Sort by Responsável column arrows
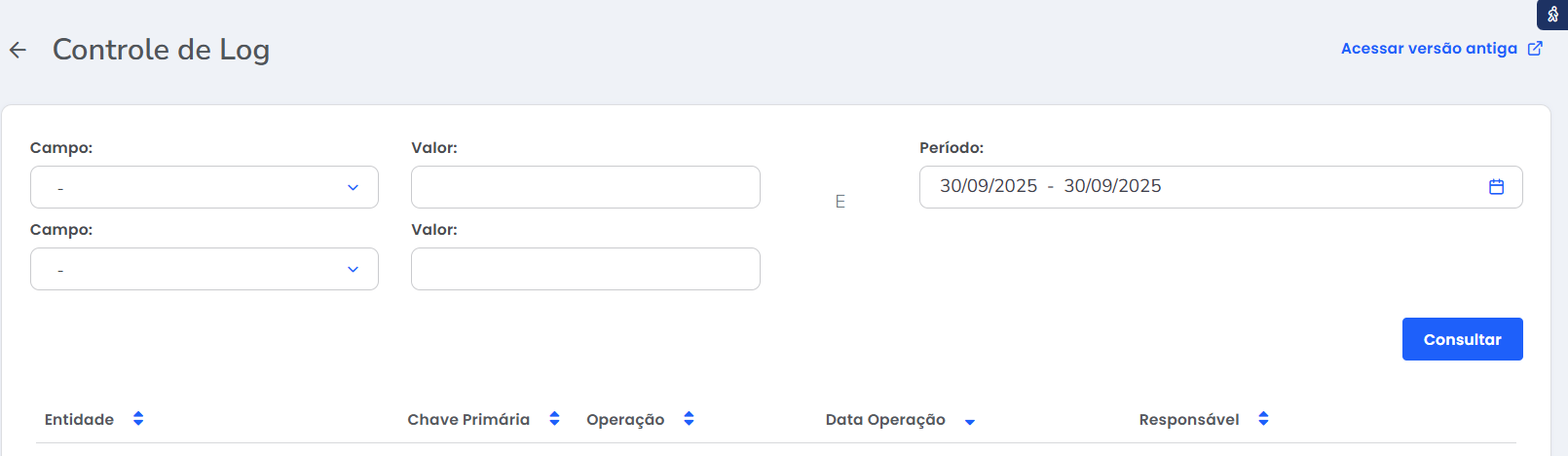The height and width of the screenshot is (456, 1568). [x=1263, y=419]
